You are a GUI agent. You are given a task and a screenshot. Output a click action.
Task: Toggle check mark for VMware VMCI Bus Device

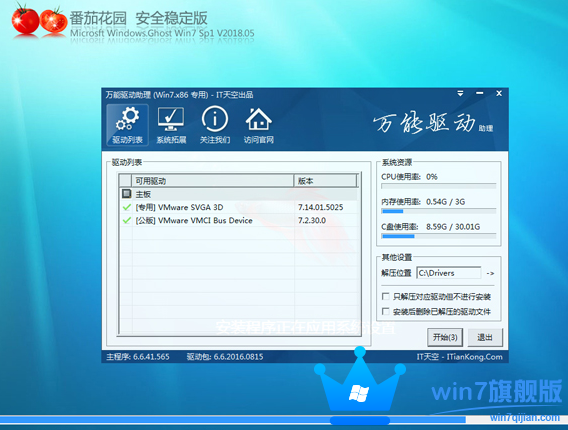(126, 220)
